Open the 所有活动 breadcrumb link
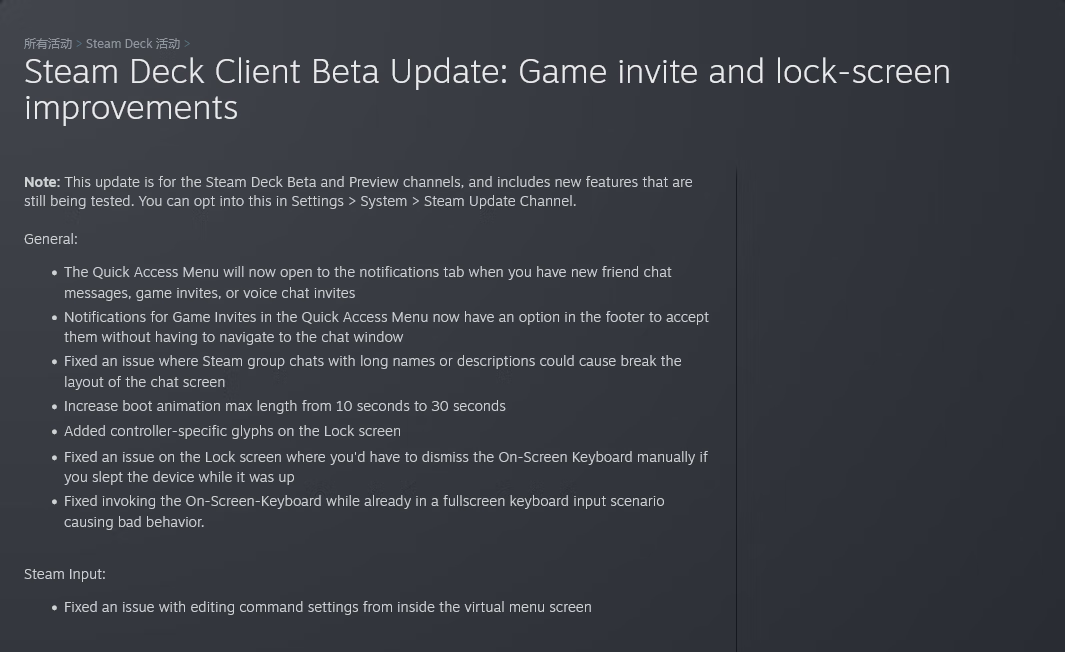This screenshot has height=652, width=1065. [48, 44]
